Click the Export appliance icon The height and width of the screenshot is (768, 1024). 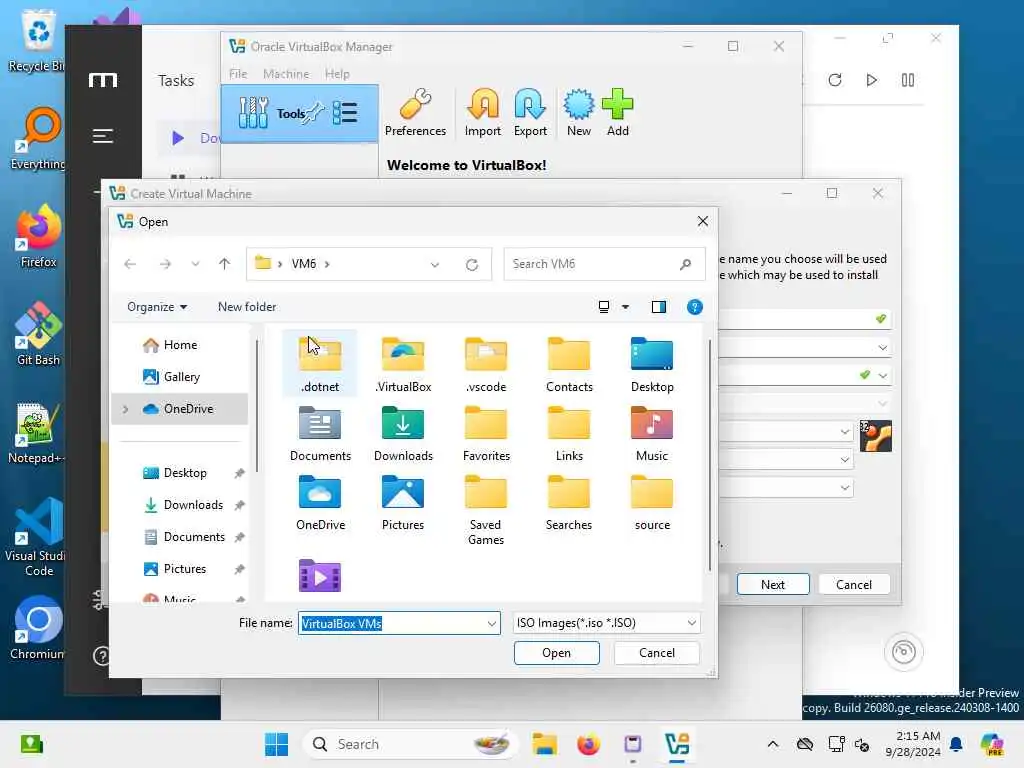coord(530,112)
